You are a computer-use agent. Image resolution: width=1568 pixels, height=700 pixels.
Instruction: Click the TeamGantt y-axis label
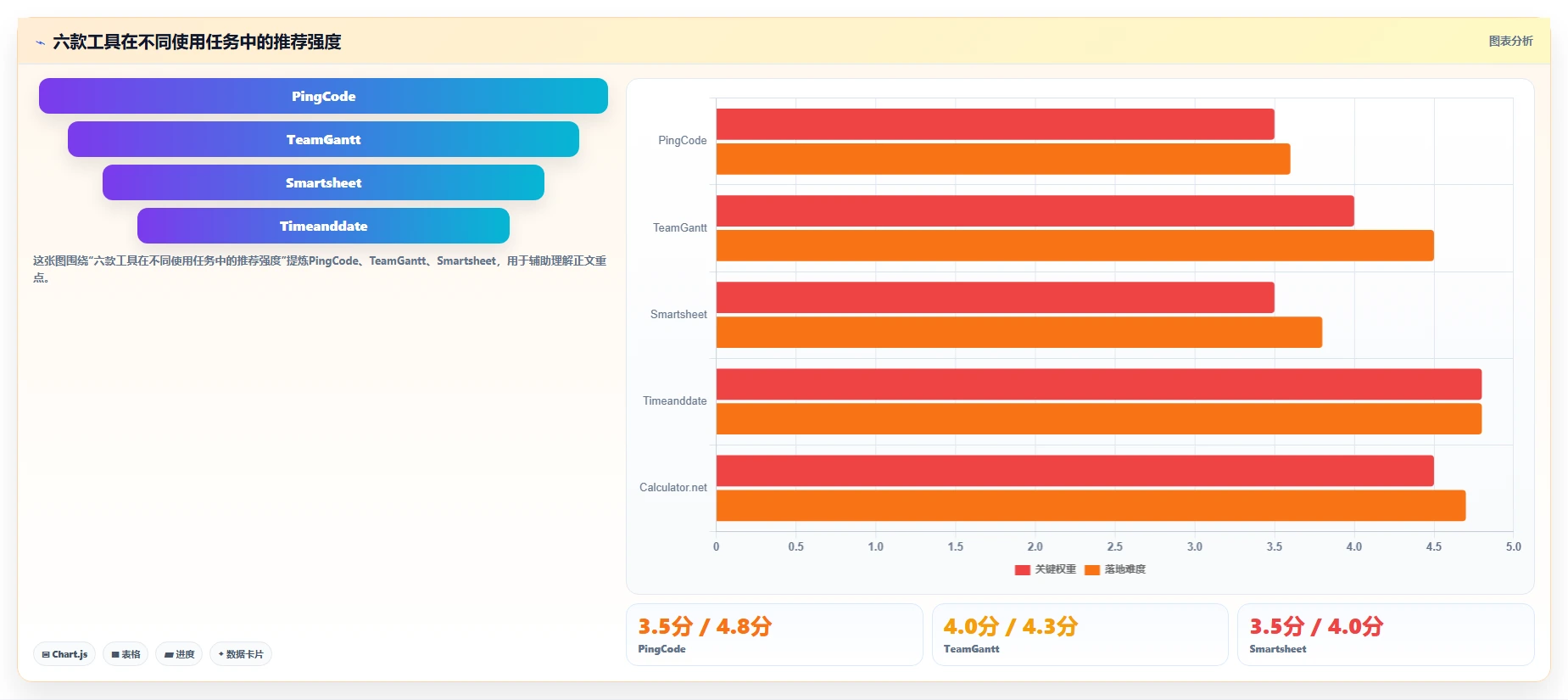[x=679, y=227]
